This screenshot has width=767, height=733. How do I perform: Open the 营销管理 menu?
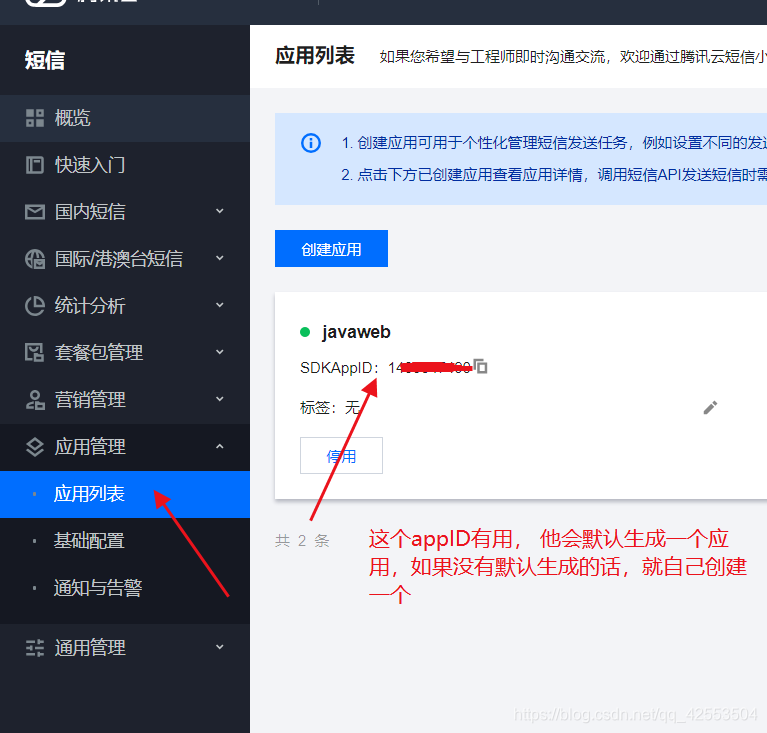90,400
